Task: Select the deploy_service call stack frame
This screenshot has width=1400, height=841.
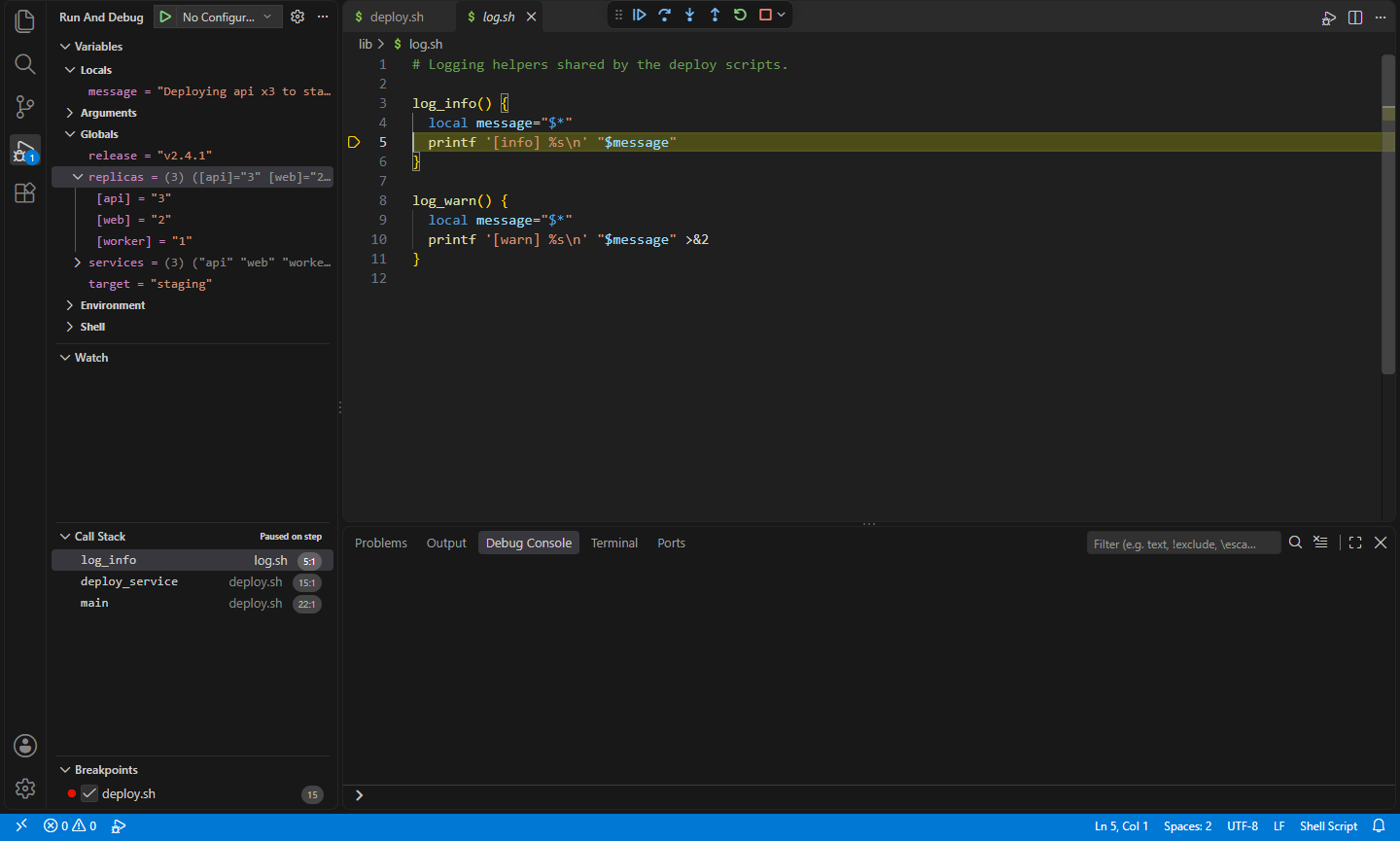Action: point(192,581)
